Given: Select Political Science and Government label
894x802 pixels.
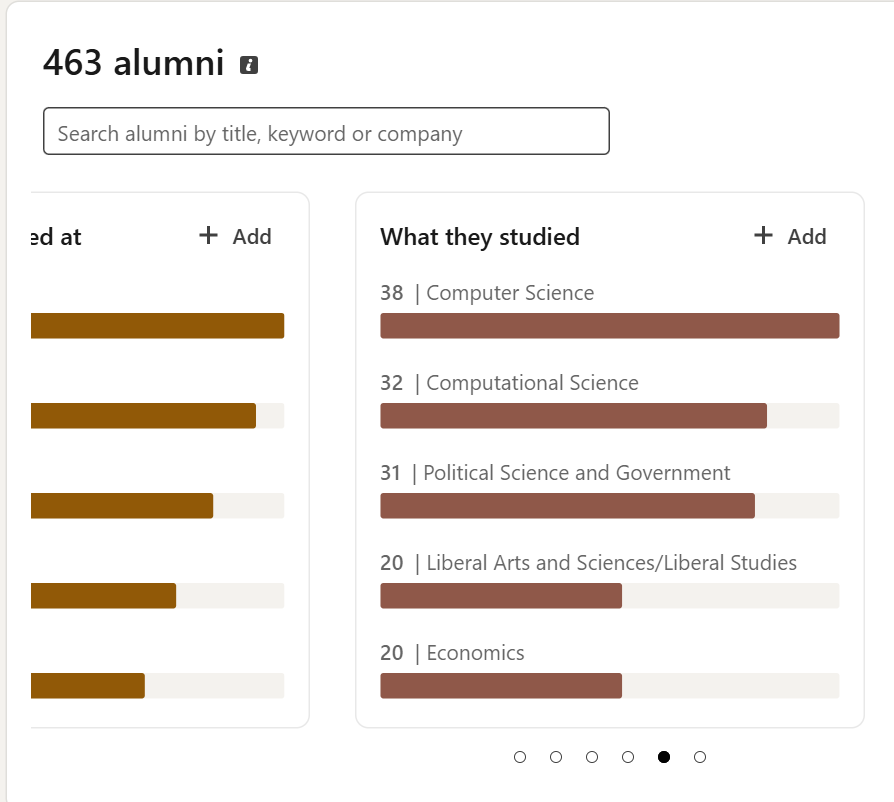Looking at the screenshot, I should pos(576,473).
